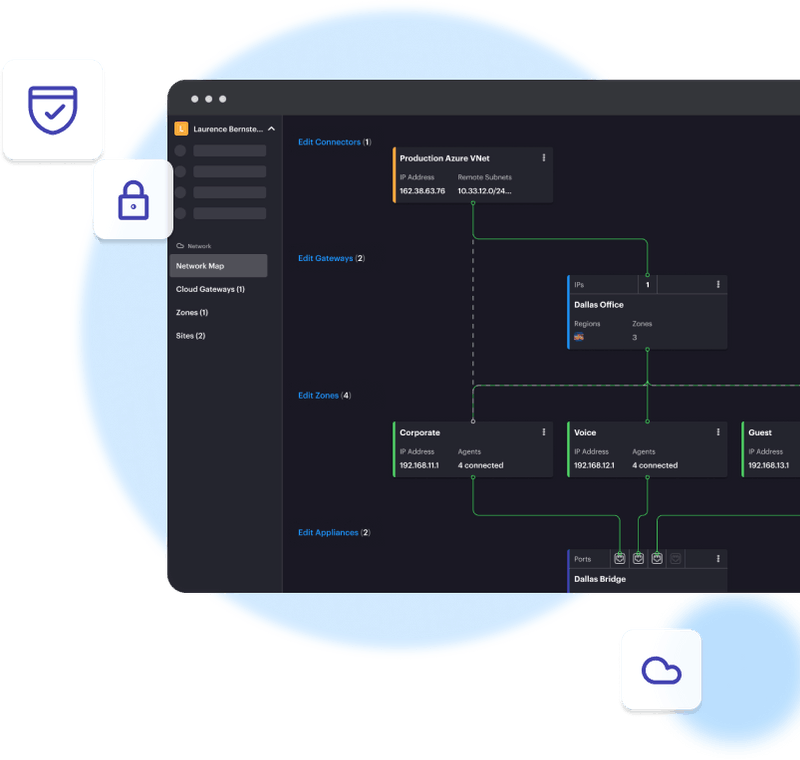This screenshot has width=800, height=760.
Task: Click Laurence Bernstein's orange avatar
Action: pyautogui.click(x=181, y=129)
